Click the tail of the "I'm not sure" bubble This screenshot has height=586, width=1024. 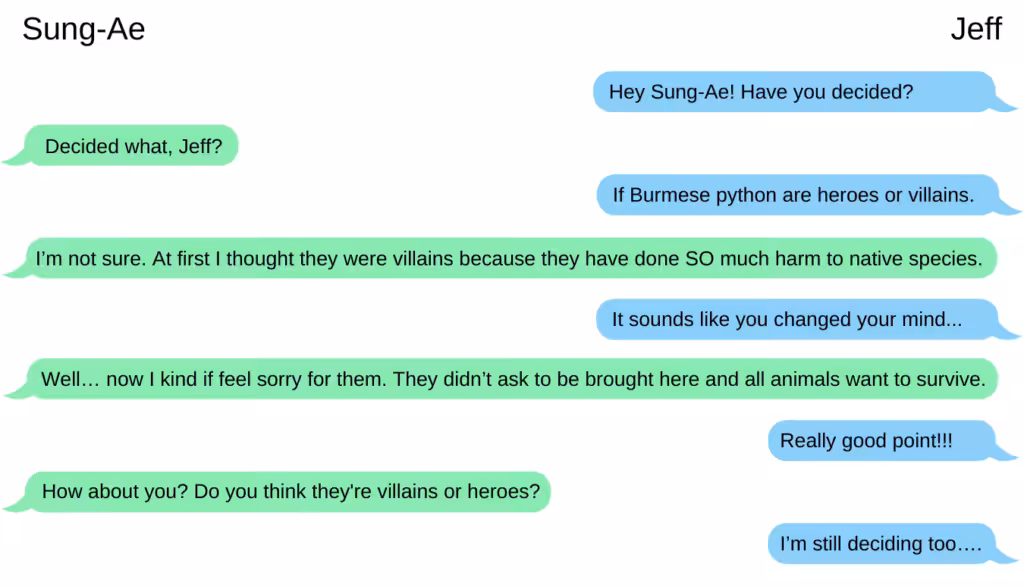(x=13, y=271)
